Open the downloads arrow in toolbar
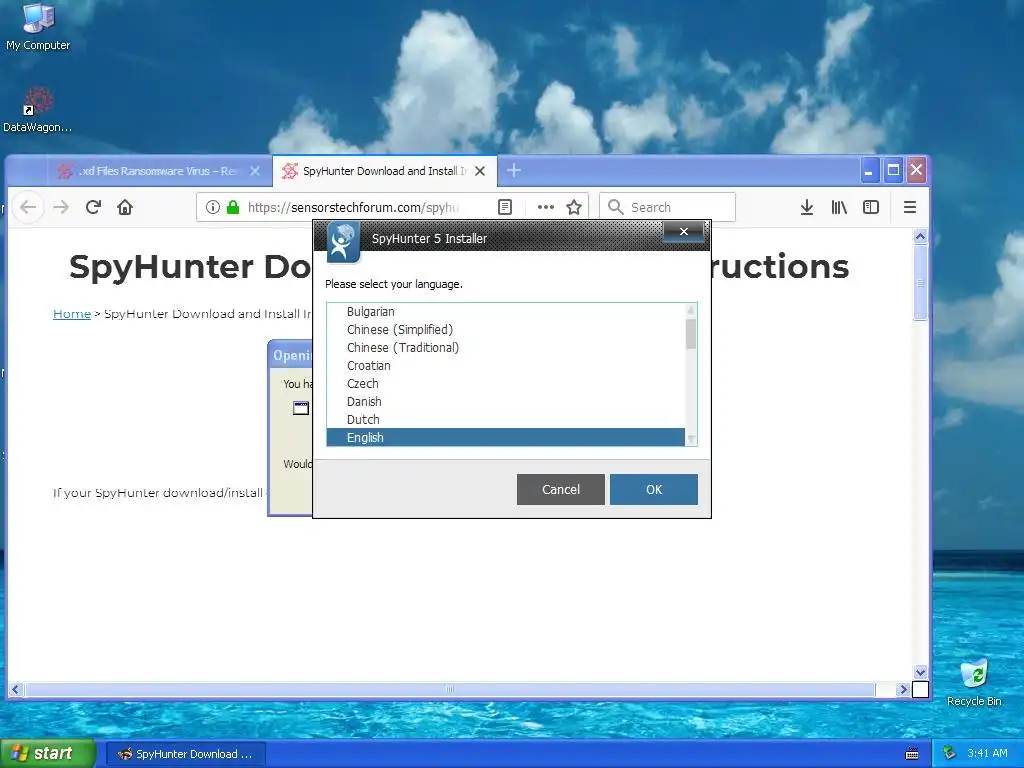 (807, 207)
